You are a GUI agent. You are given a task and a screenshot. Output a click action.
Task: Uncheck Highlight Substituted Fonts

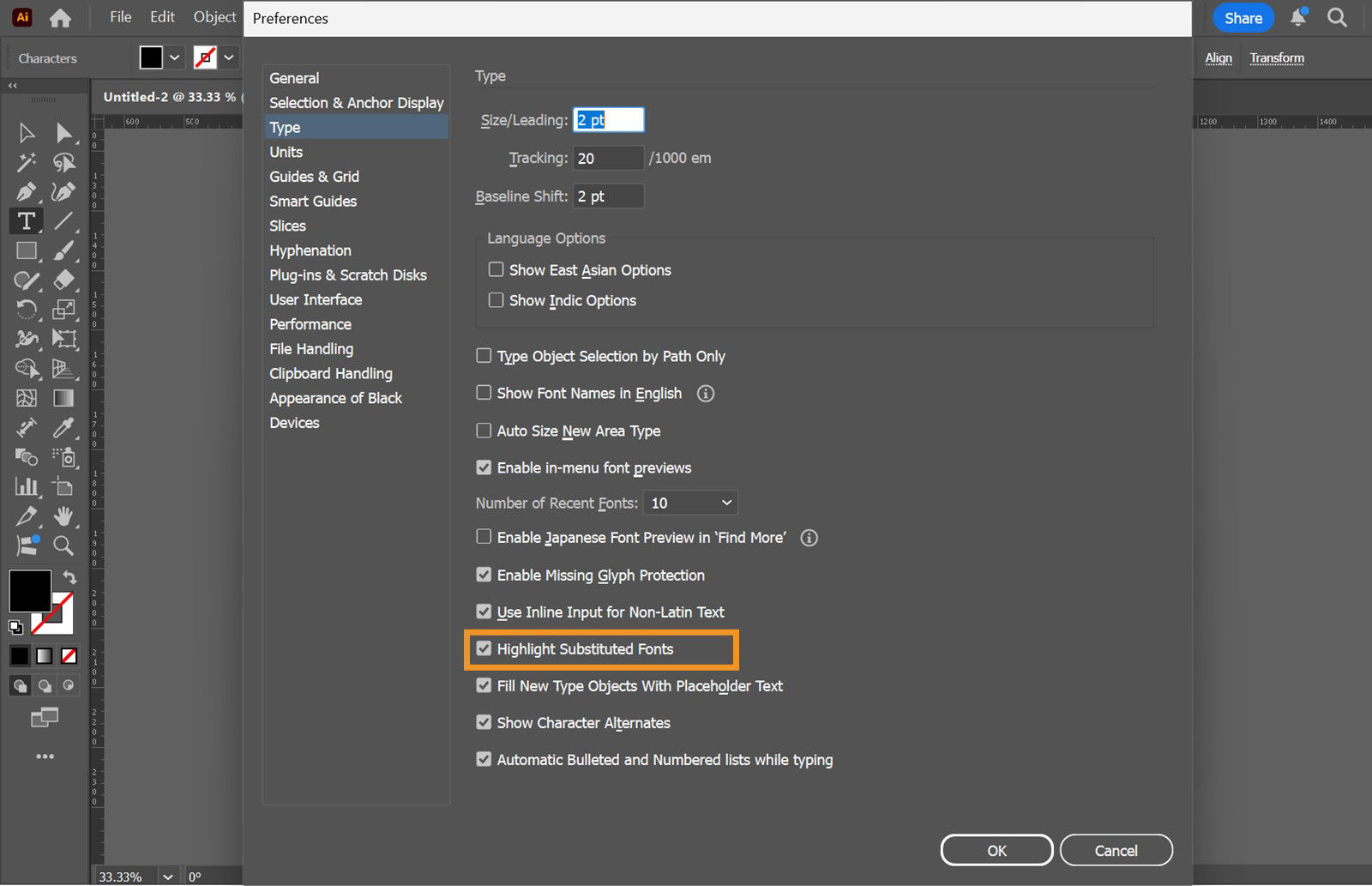[484, 648]
